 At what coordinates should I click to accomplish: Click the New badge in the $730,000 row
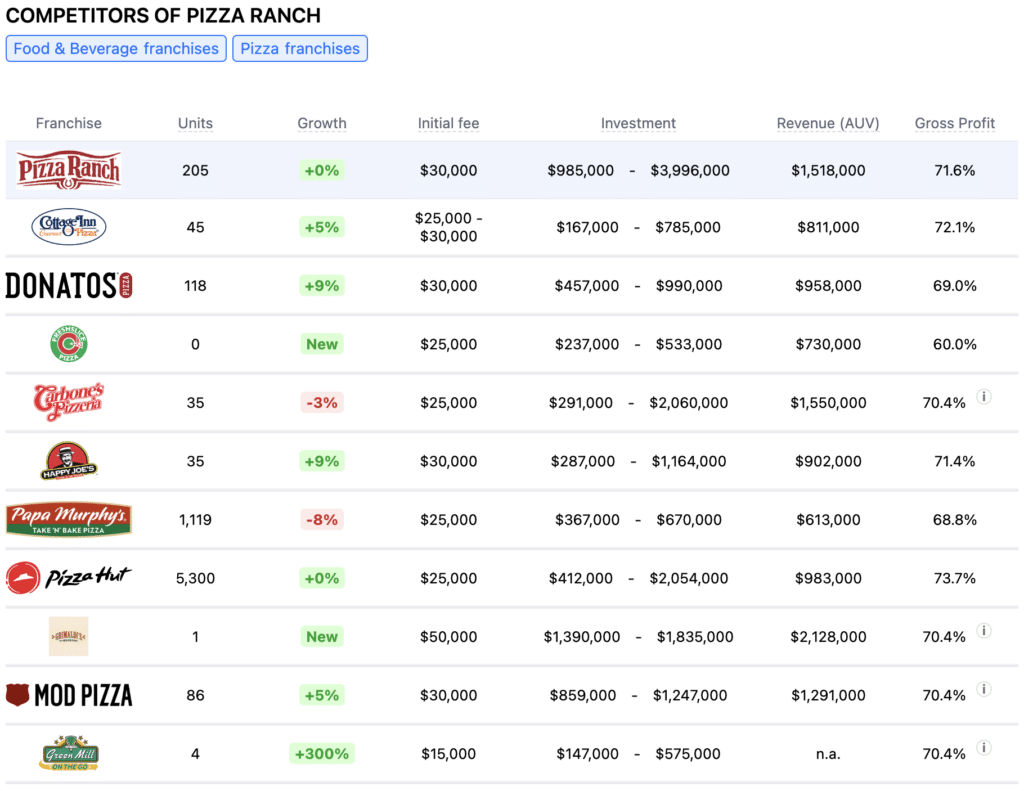point(322,344)
